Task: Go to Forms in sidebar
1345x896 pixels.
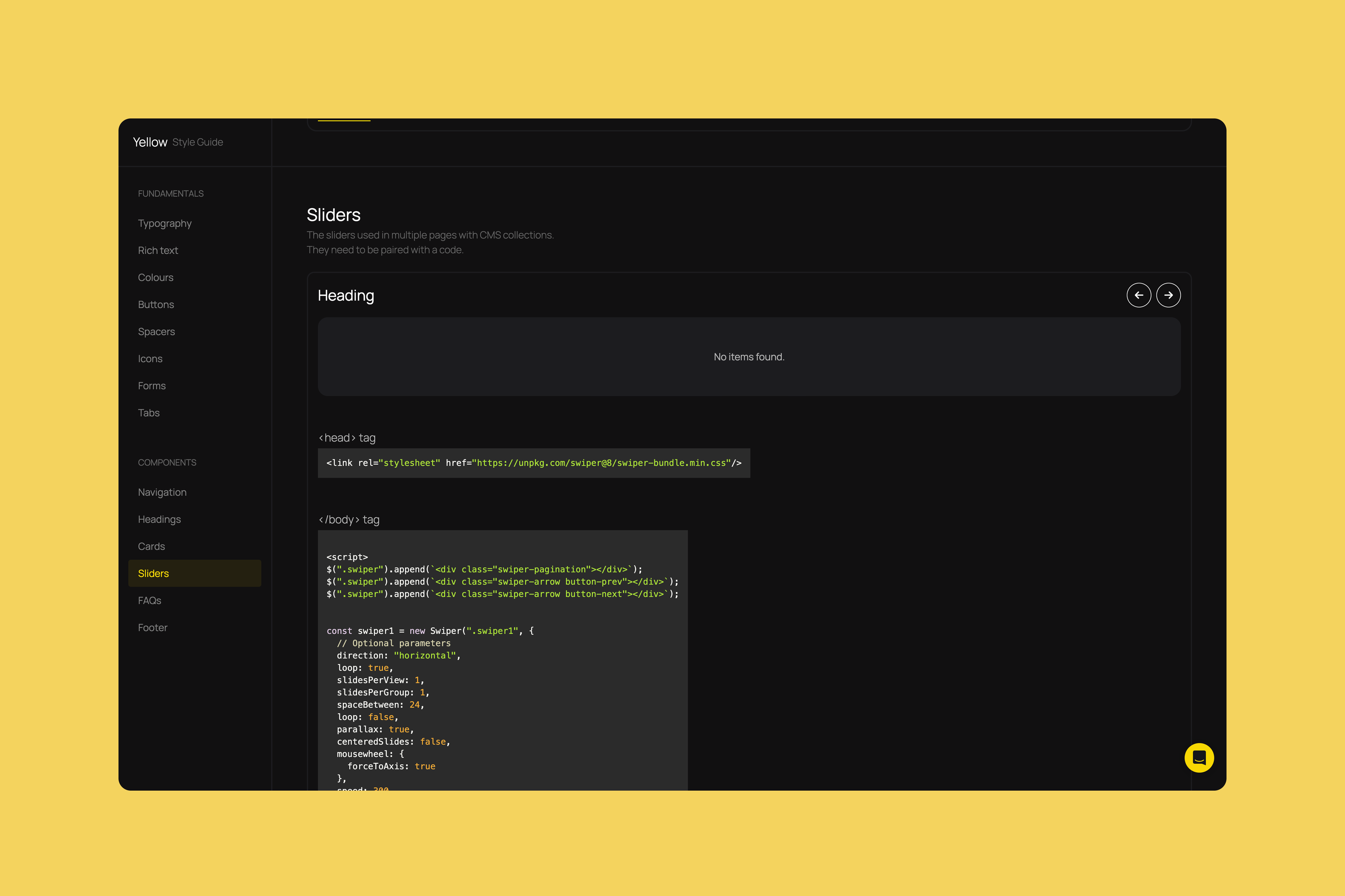Action: 152,386
